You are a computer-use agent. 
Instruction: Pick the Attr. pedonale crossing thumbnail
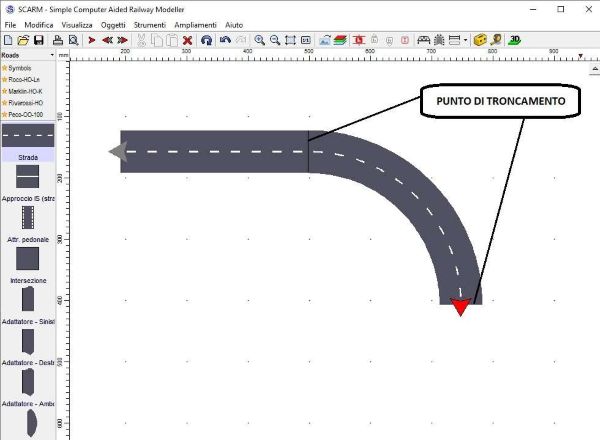click(28, 217)
